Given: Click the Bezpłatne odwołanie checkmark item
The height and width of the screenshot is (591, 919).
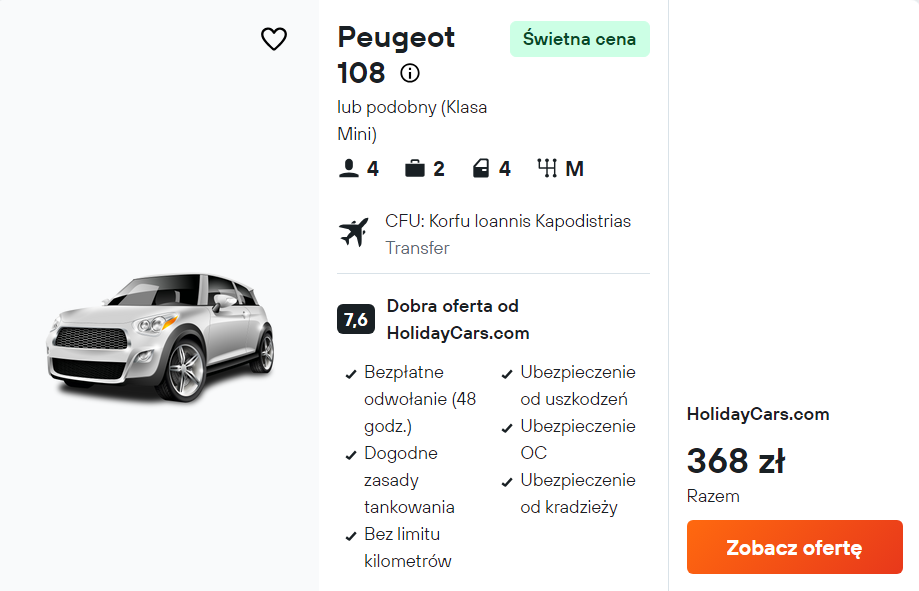Looking at the screenshot, I should (x=419, y=399).
